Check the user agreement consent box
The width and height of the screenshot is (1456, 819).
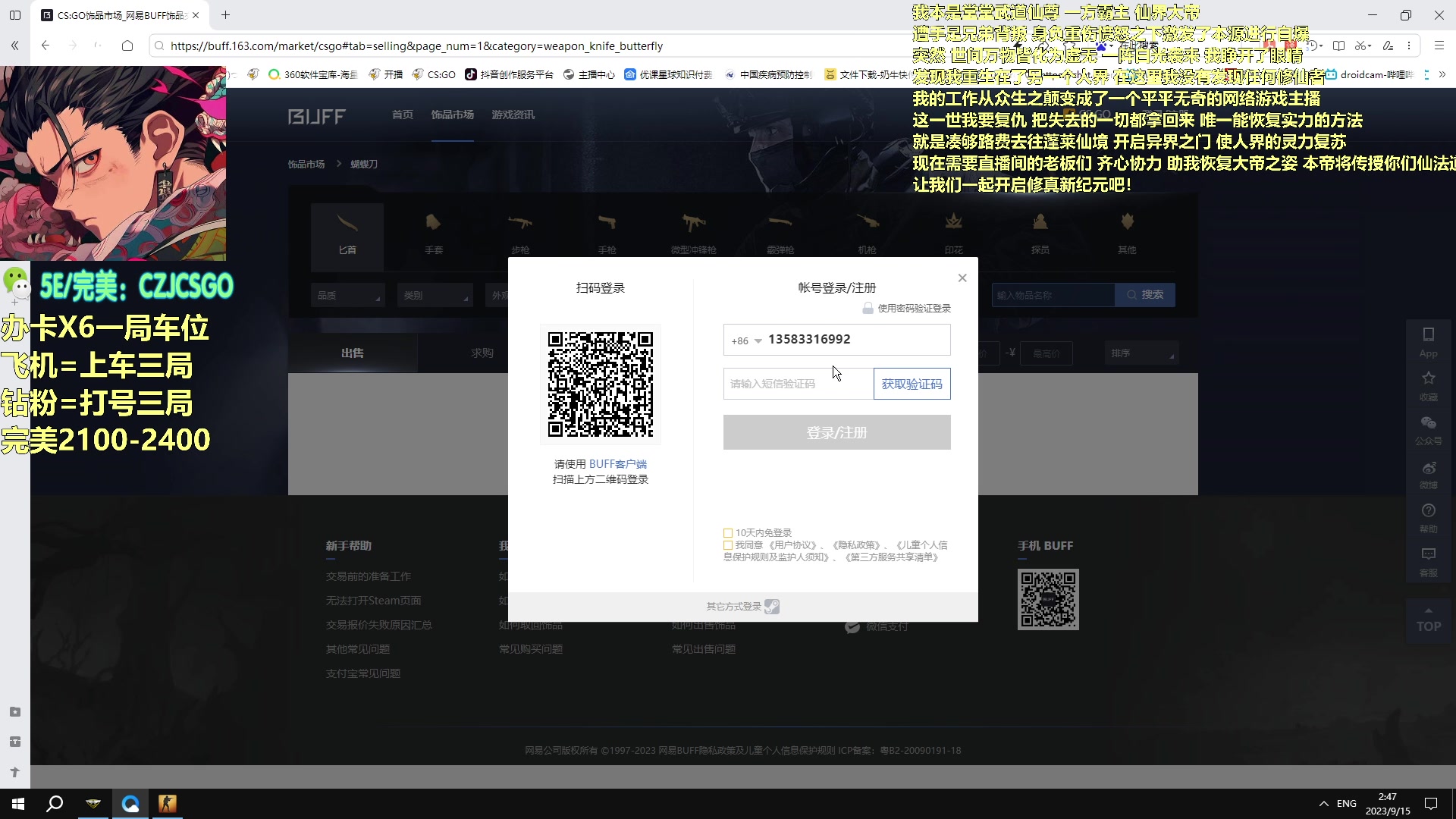729,545
